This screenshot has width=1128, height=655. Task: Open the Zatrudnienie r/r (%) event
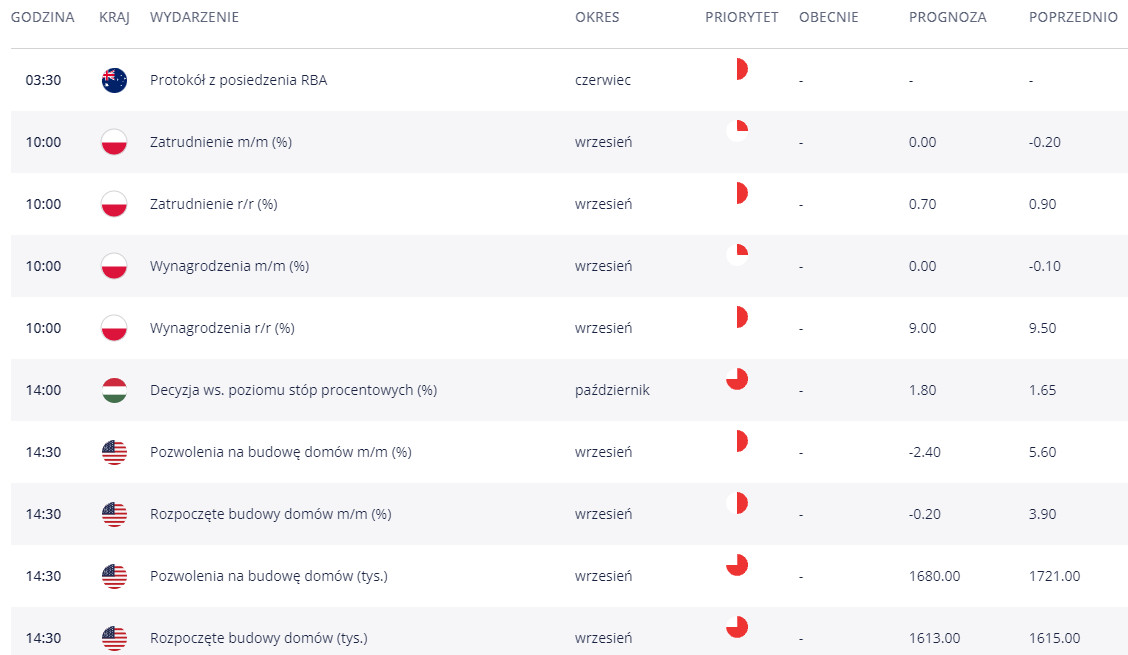click(x=213, y=204)
